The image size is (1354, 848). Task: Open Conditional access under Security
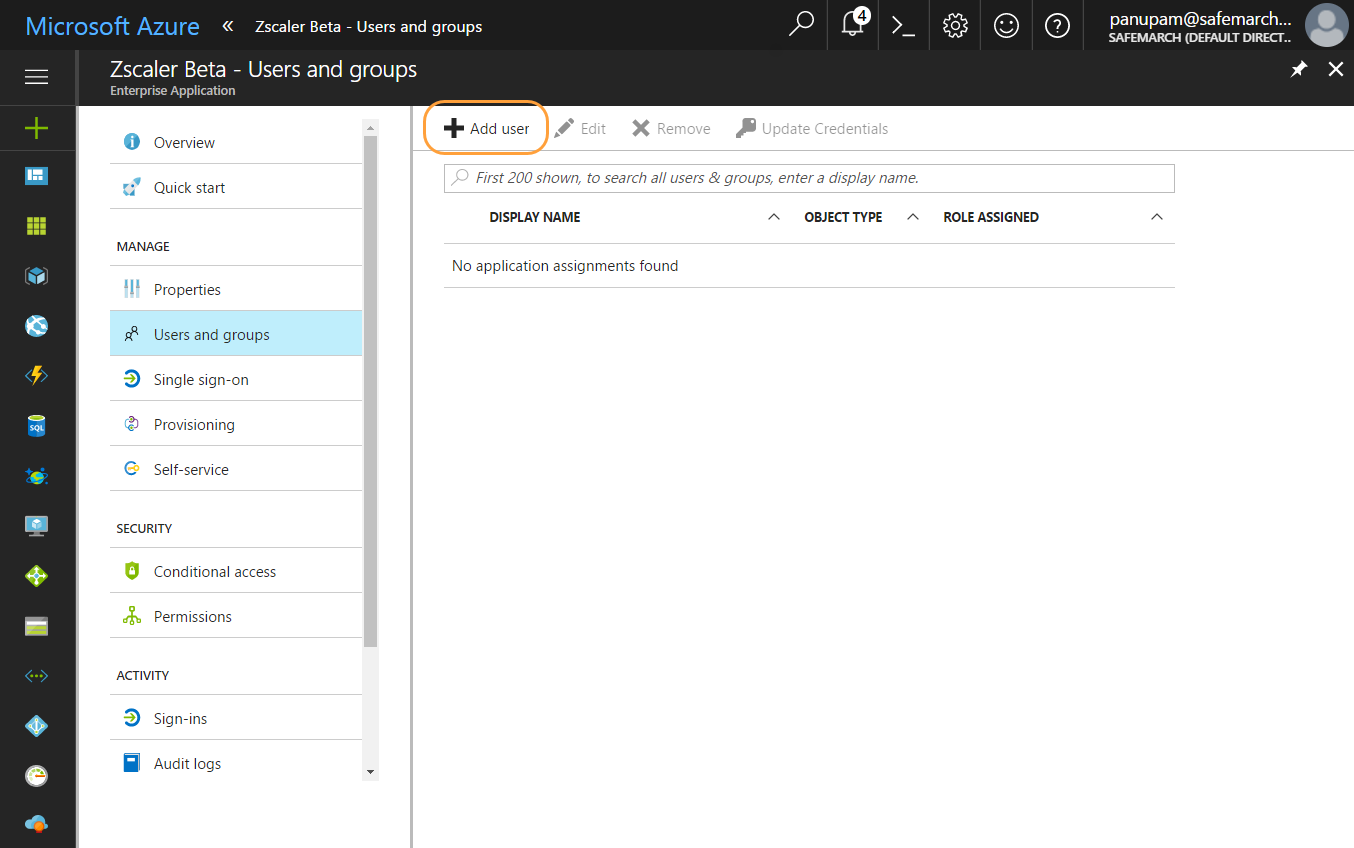[x=215, y=570]
